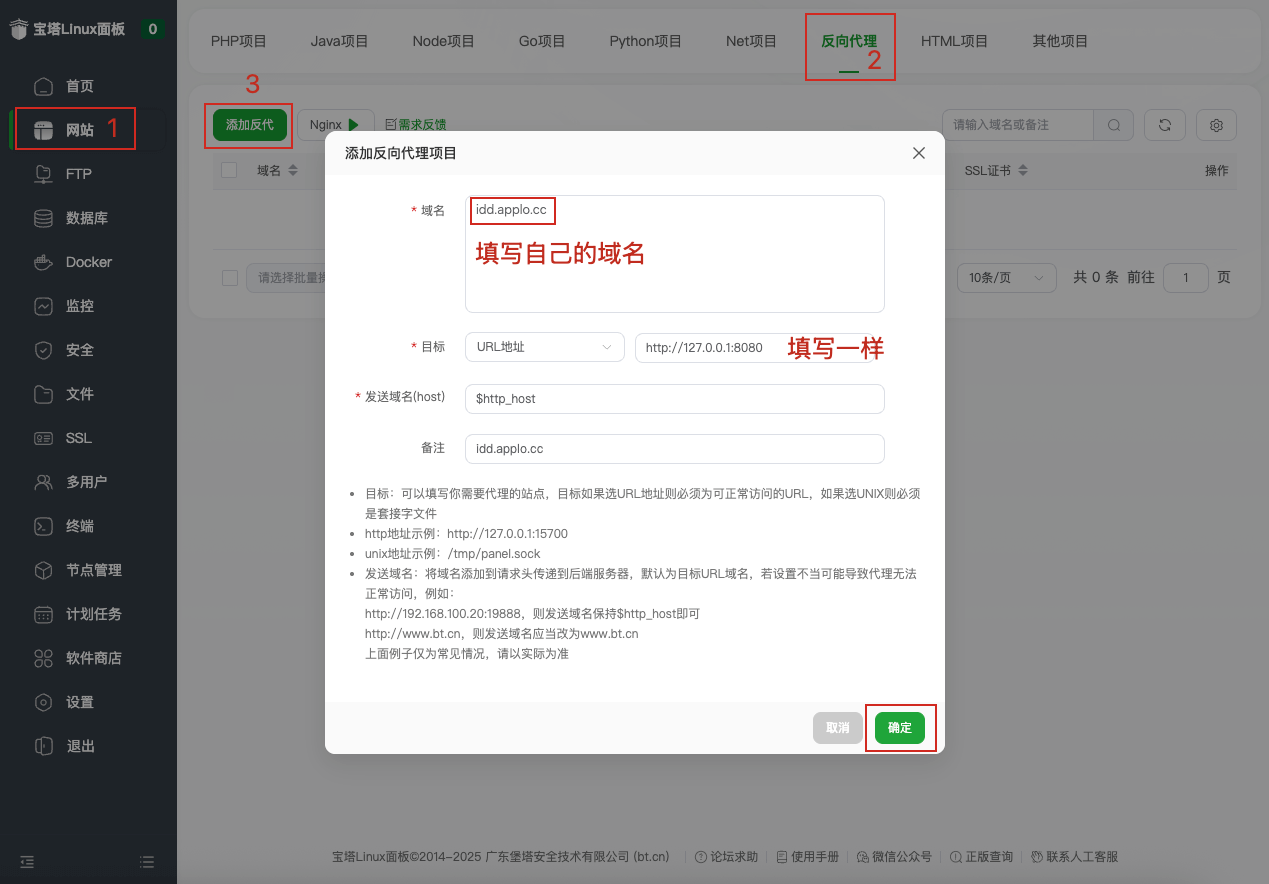This screenshot has height=884, width=1269.
Task: Click the 发送域名 host input field
Action: [x=674, y=398]
